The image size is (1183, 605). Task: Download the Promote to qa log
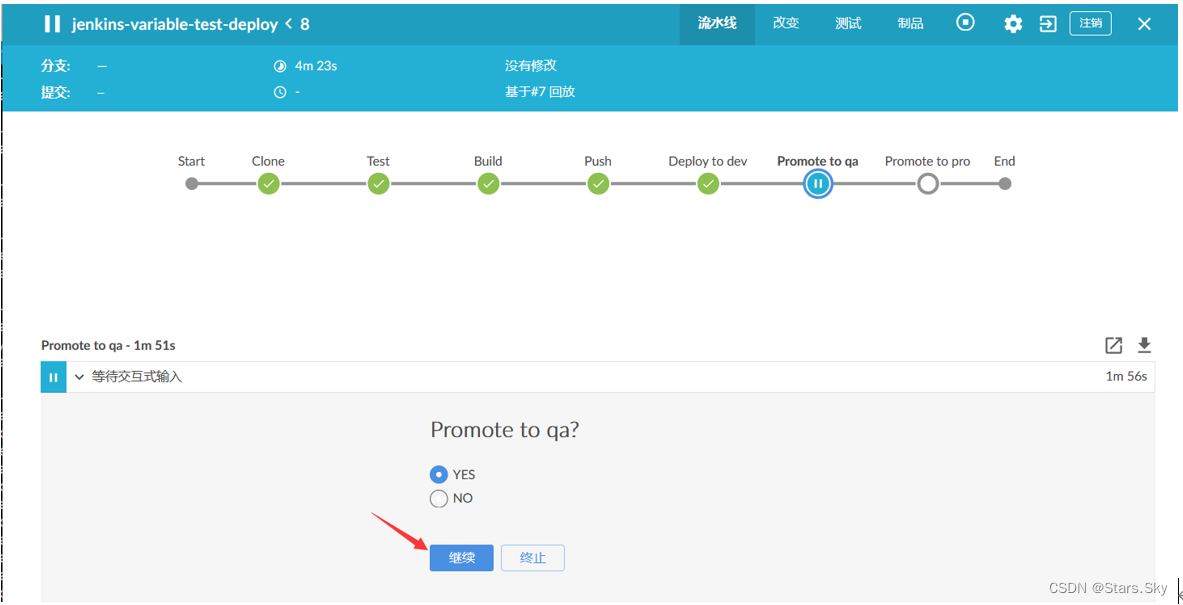1143,345
